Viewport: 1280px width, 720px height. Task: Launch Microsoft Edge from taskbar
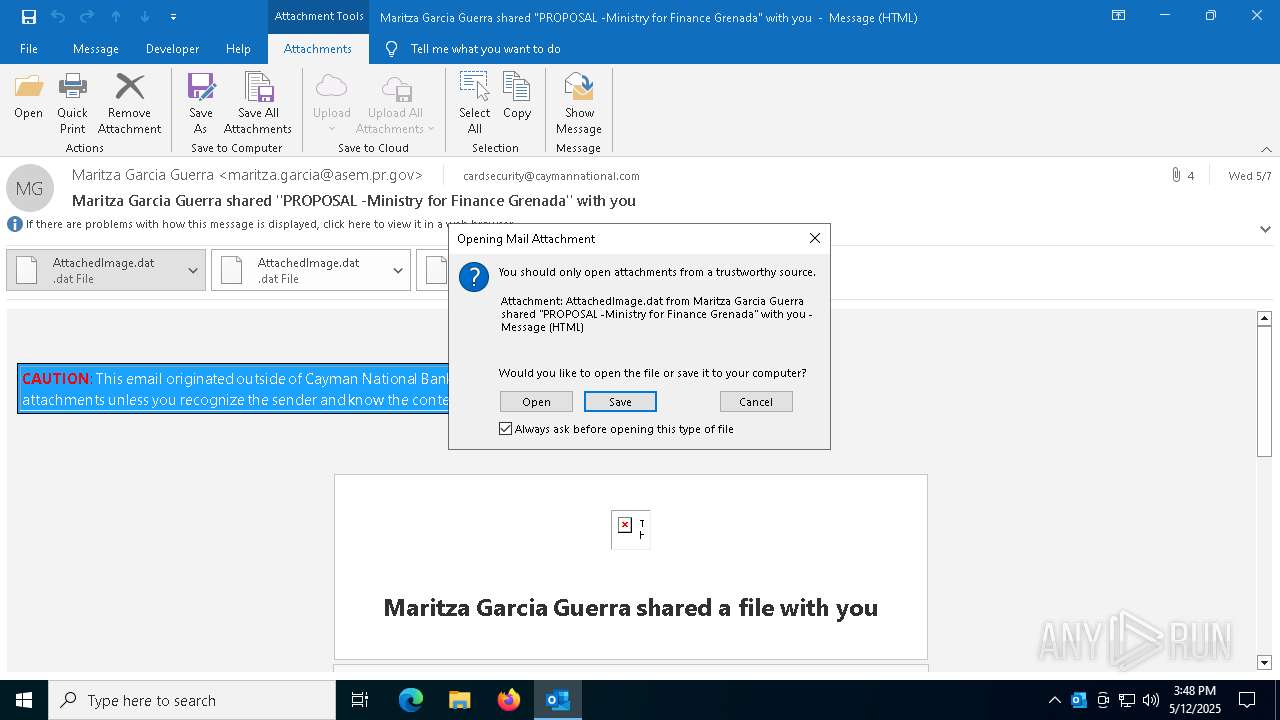click(x=411, y=700)
